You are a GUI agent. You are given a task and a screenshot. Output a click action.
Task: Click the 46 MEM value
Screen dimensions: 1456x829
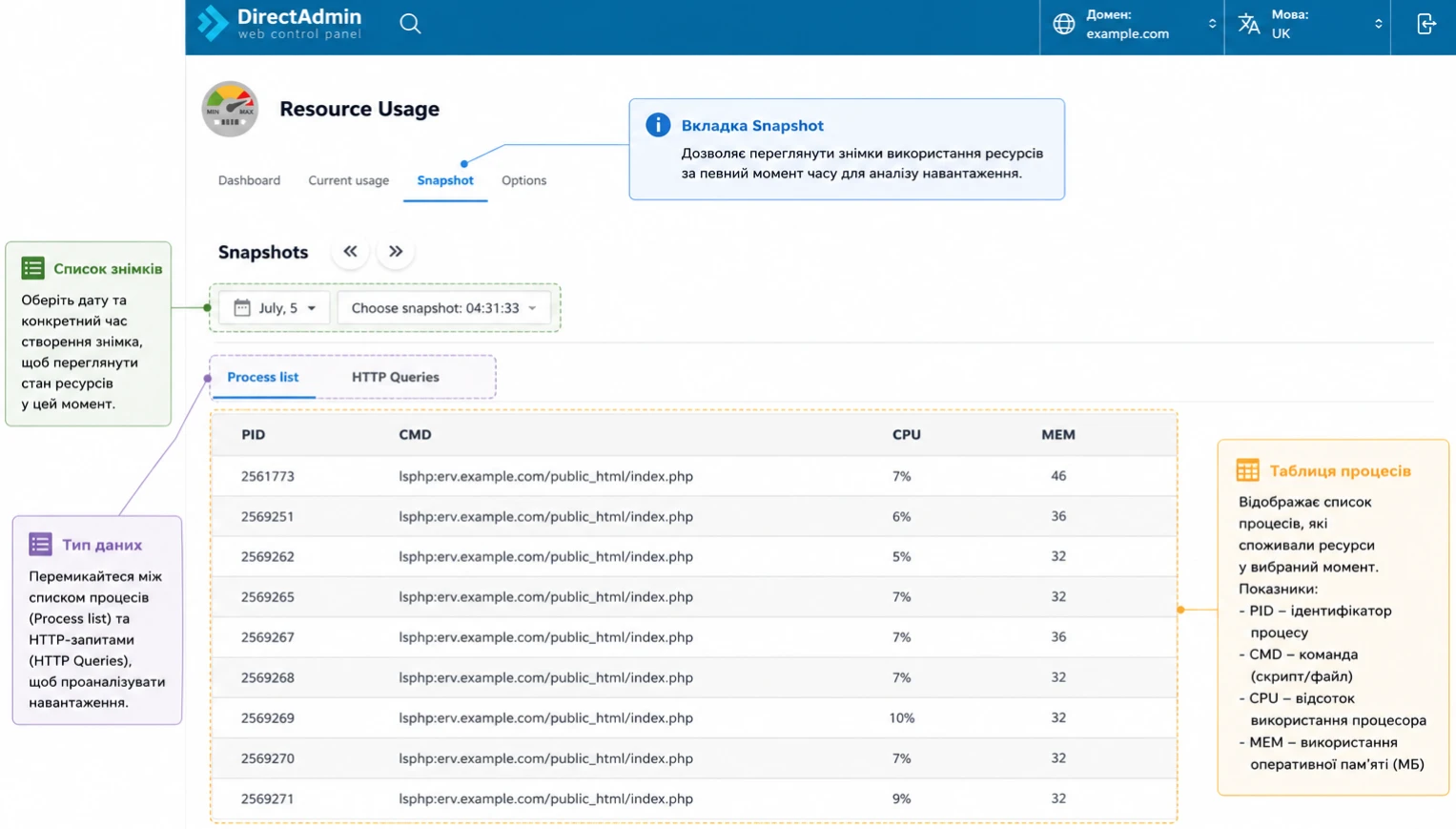pos(1058,476)
